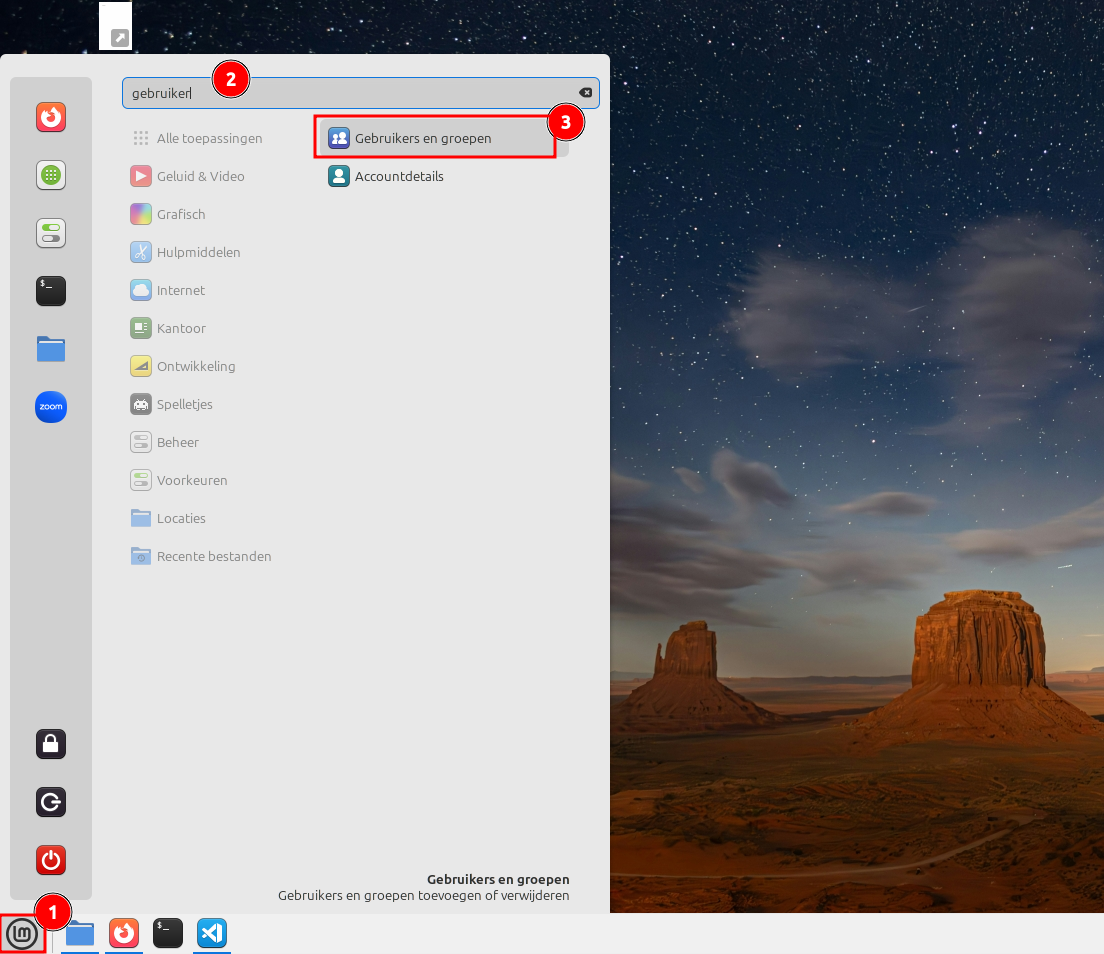Show Alle toepassingen

[208, 138]
